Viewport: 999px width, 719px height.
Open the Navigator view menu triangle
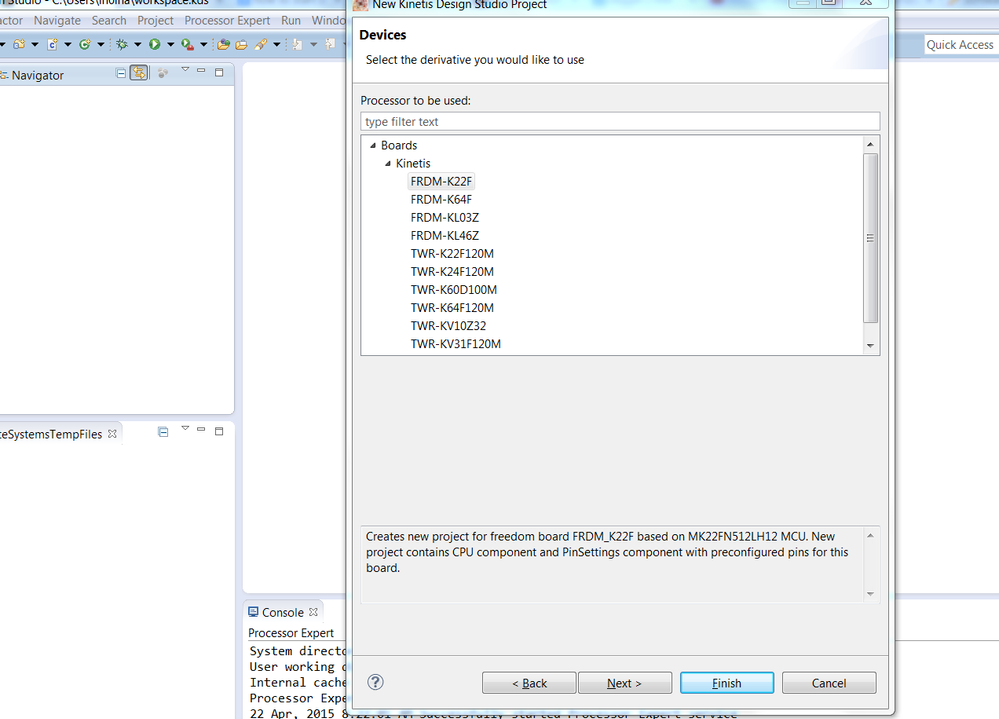[185, 69]
